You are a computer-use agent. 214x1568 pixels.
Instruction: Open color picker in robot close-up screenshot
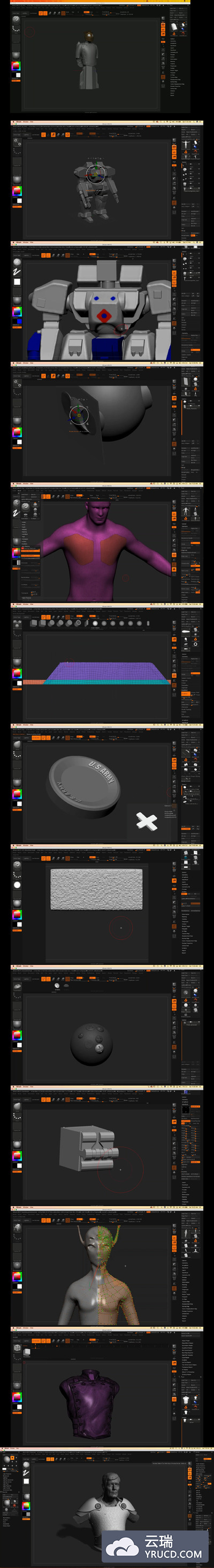(17, 311)
